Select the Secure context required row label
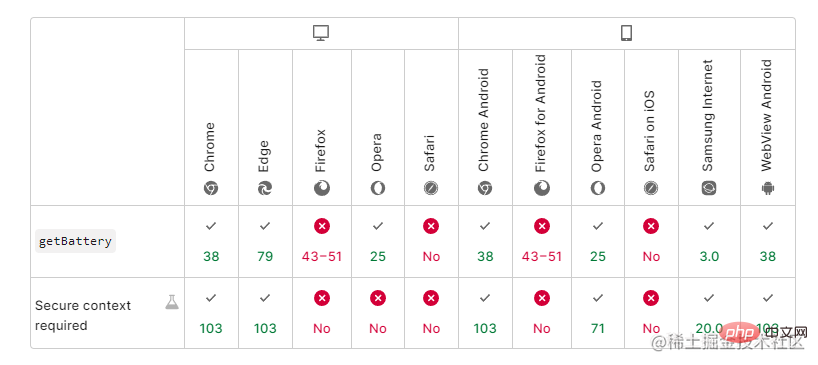Viewport: 818px width, 365px height. pyautogui.click(x=83, y=315)
